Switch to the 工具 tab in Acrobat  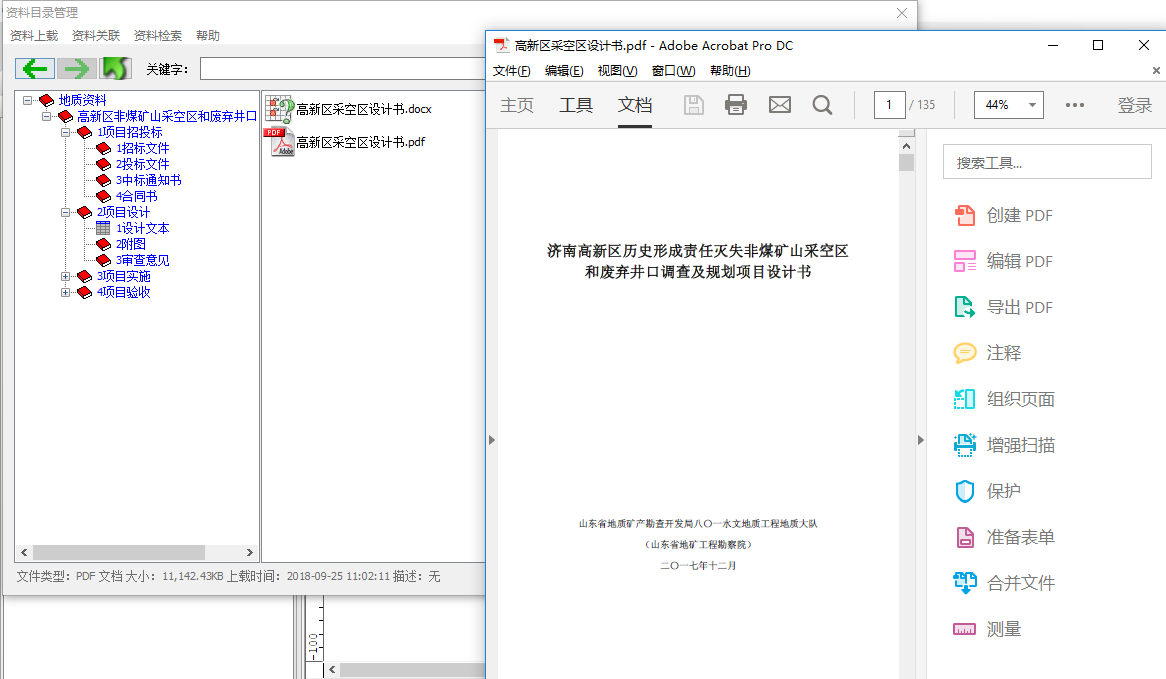pyautogui.click(x=576, y=104)
